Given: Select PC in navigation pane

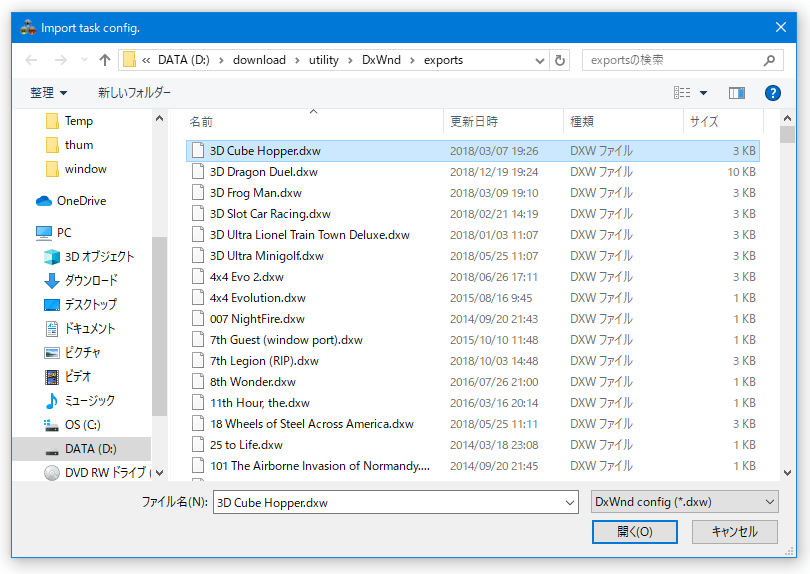Looking at the screenshot, I should click(64, 233).
